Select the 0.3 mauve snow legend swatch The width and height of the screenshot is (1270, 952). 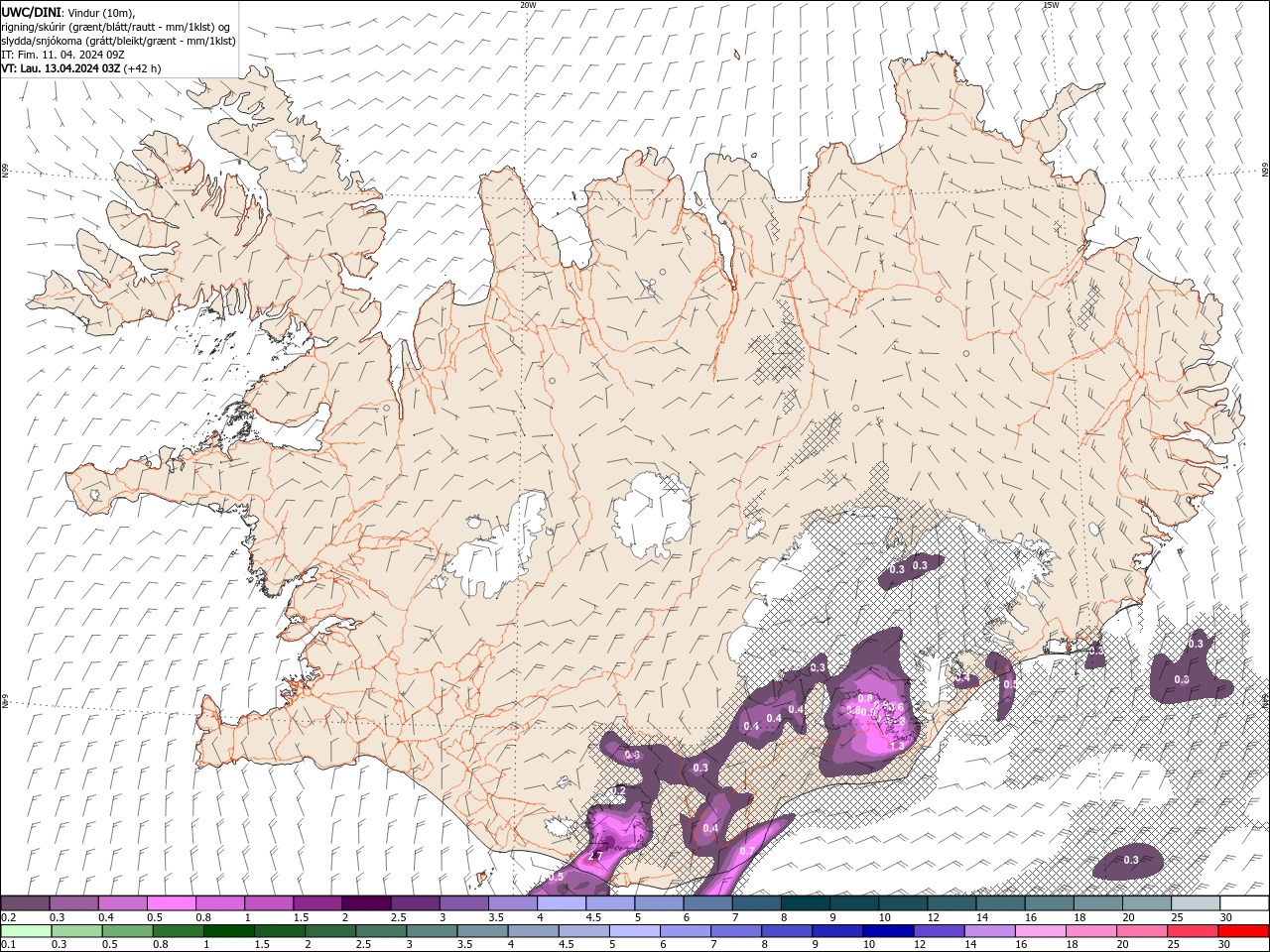click(x=73, y=903)
